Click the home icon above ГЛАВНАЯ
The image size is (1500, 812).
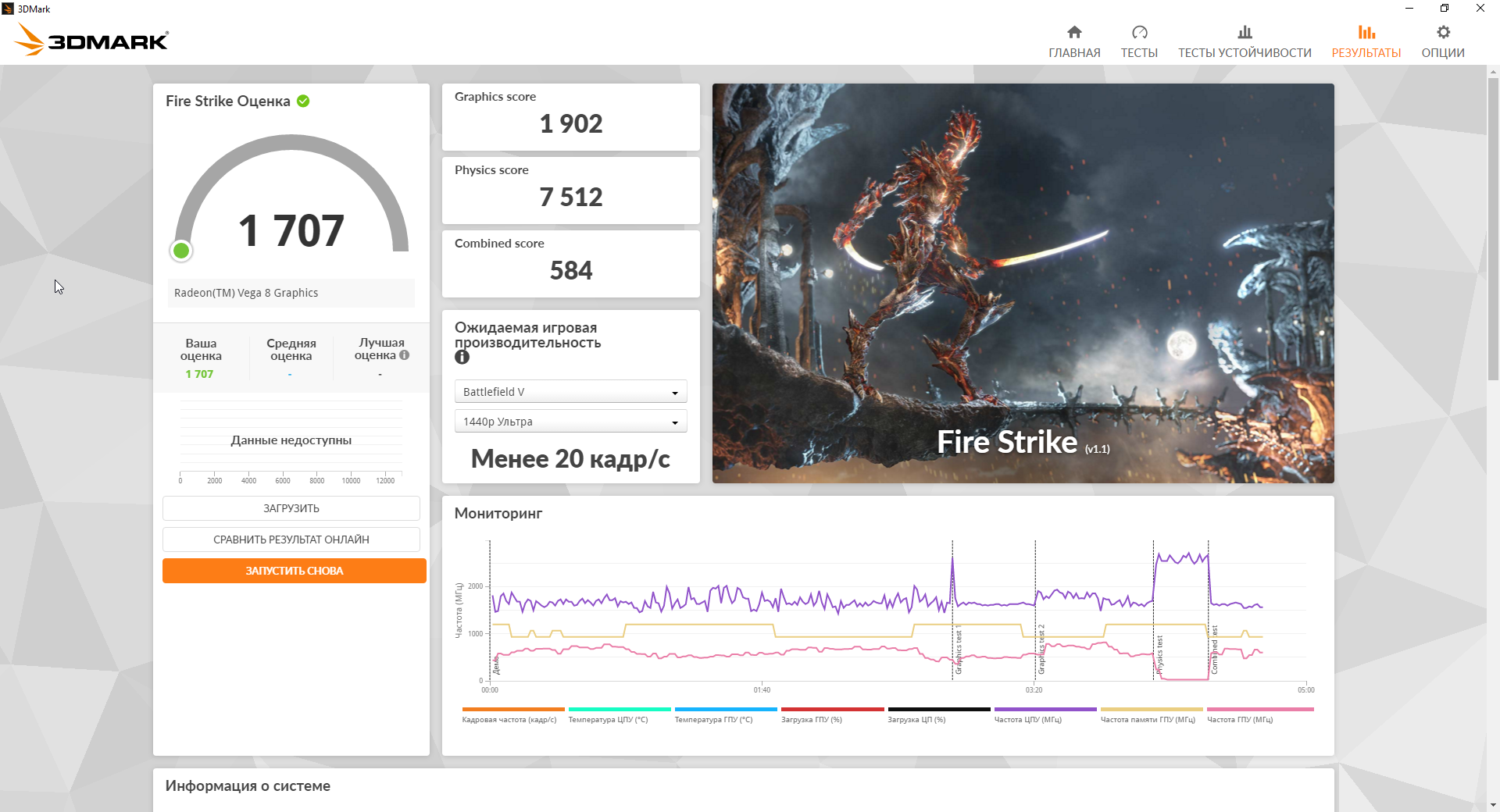tap(1074, 32)
